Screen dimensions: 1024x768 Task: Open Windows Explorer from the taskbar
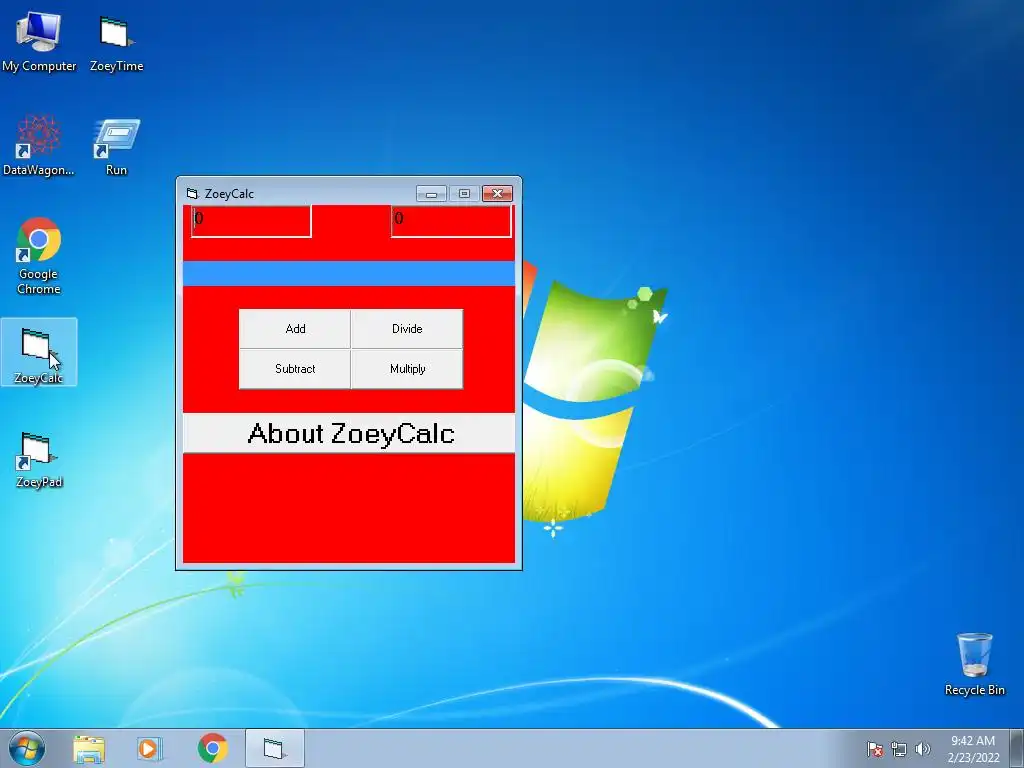89,748
